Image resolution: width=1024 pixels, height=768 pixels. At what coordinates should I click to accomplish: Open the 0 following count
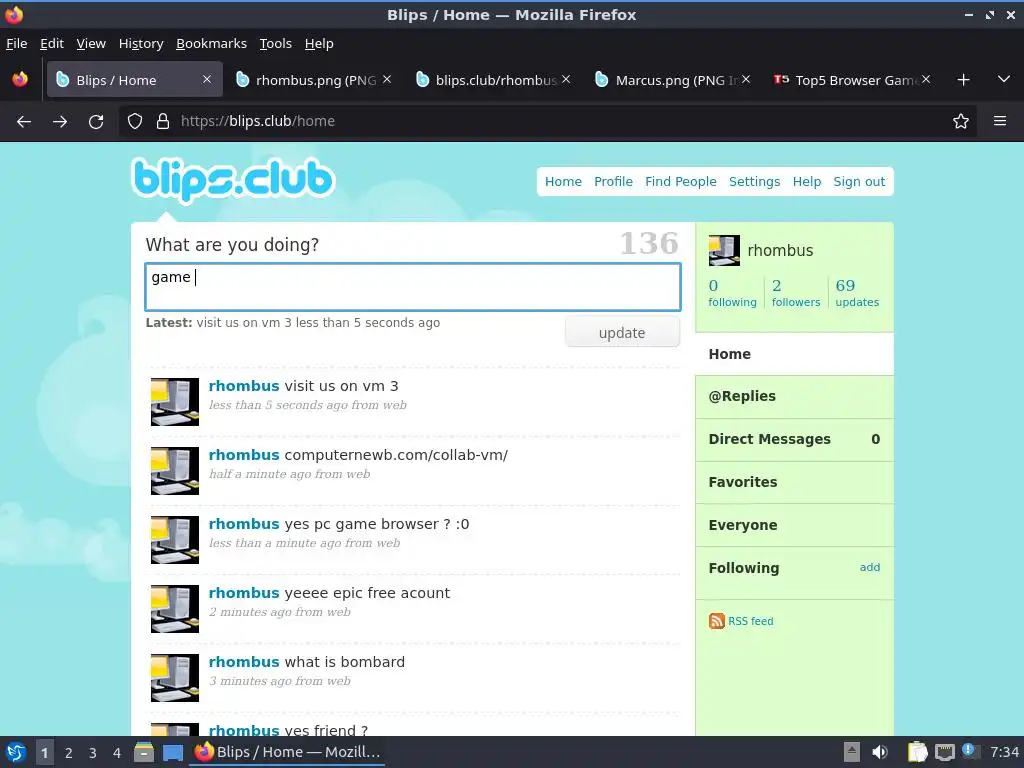(x=732, y=293)
